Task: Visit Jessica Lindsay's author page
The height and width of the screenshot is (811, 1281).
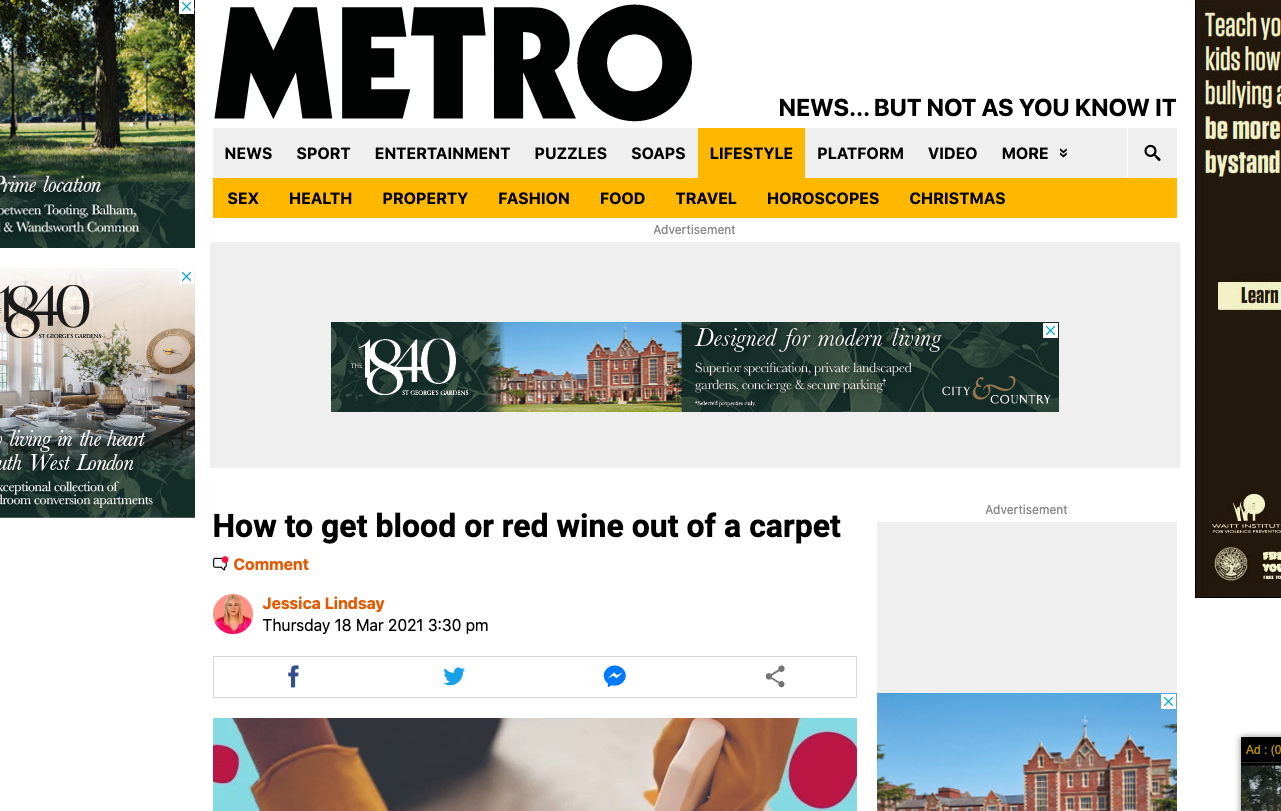Action: tap(323, 603)
